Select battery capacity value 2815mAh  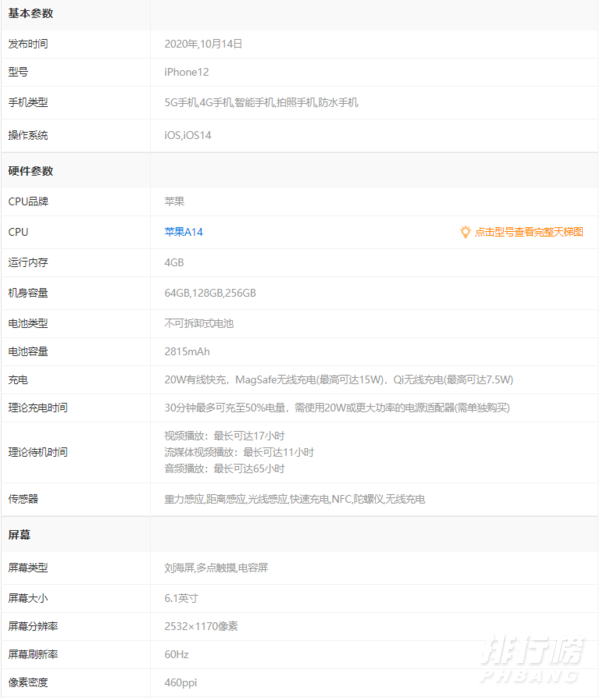[187, 352]
